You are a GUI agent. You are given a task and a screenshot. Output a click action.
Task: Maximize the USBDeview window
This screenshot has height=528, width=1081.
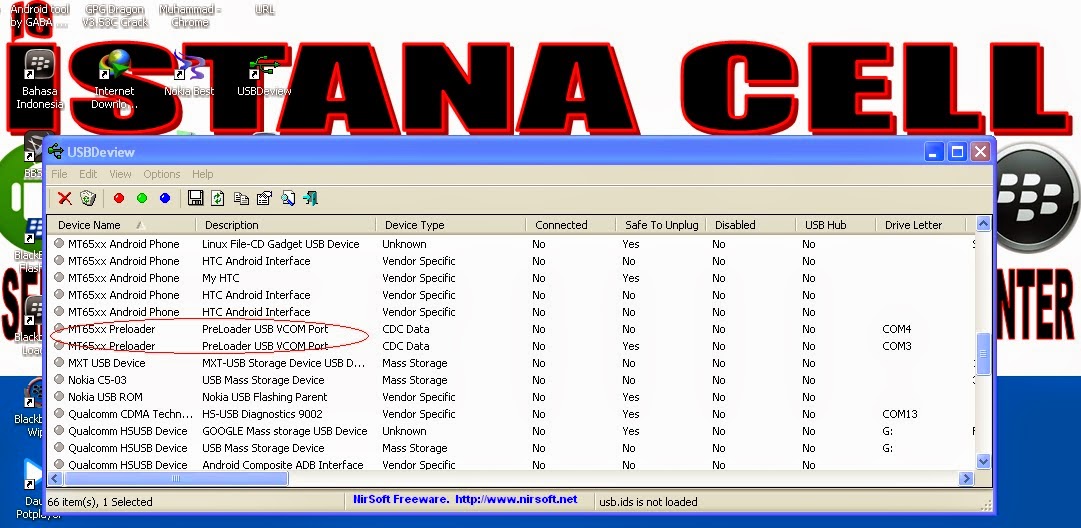coord(957,152)
